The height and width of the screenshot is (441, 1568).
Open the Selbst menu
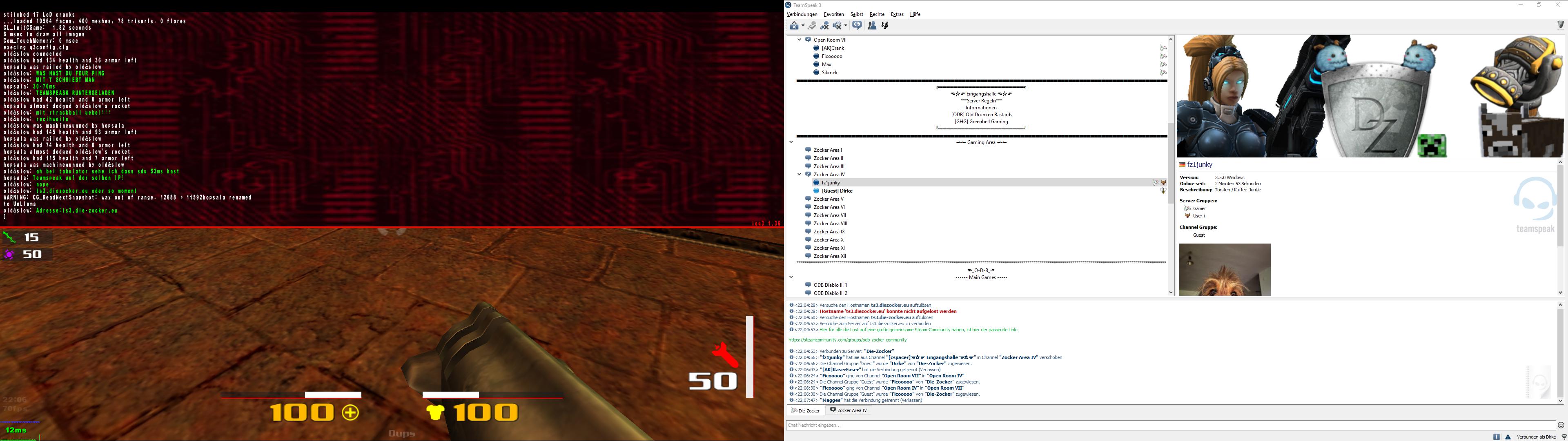click(856, 15)
